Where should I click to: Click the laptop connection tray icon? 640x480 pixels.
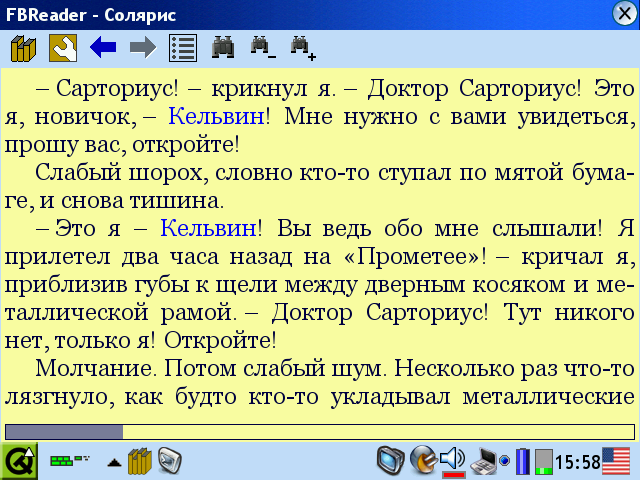(x=484, y=461)
